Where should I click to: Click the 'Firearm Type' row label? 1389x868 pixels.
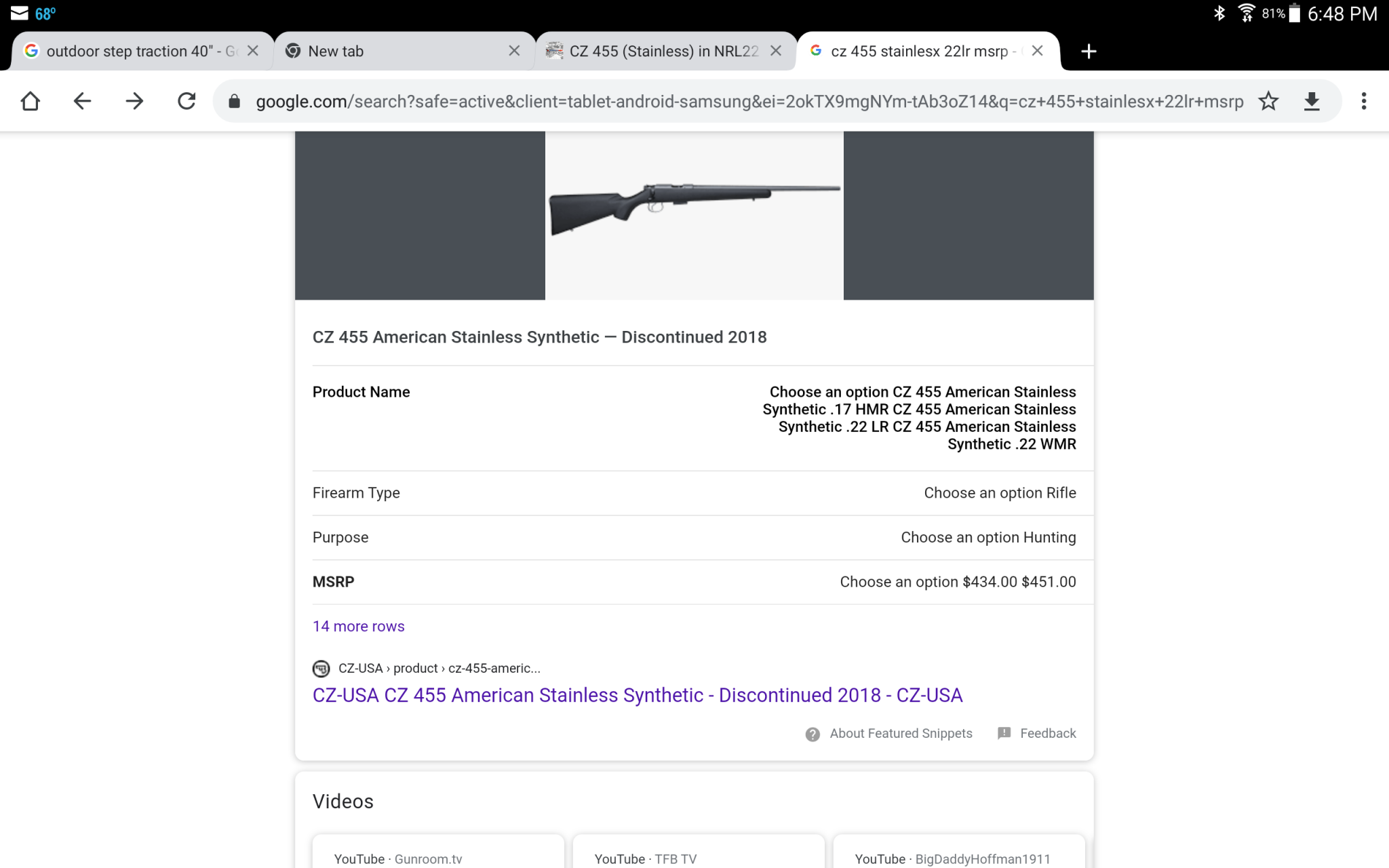point(356,493)
